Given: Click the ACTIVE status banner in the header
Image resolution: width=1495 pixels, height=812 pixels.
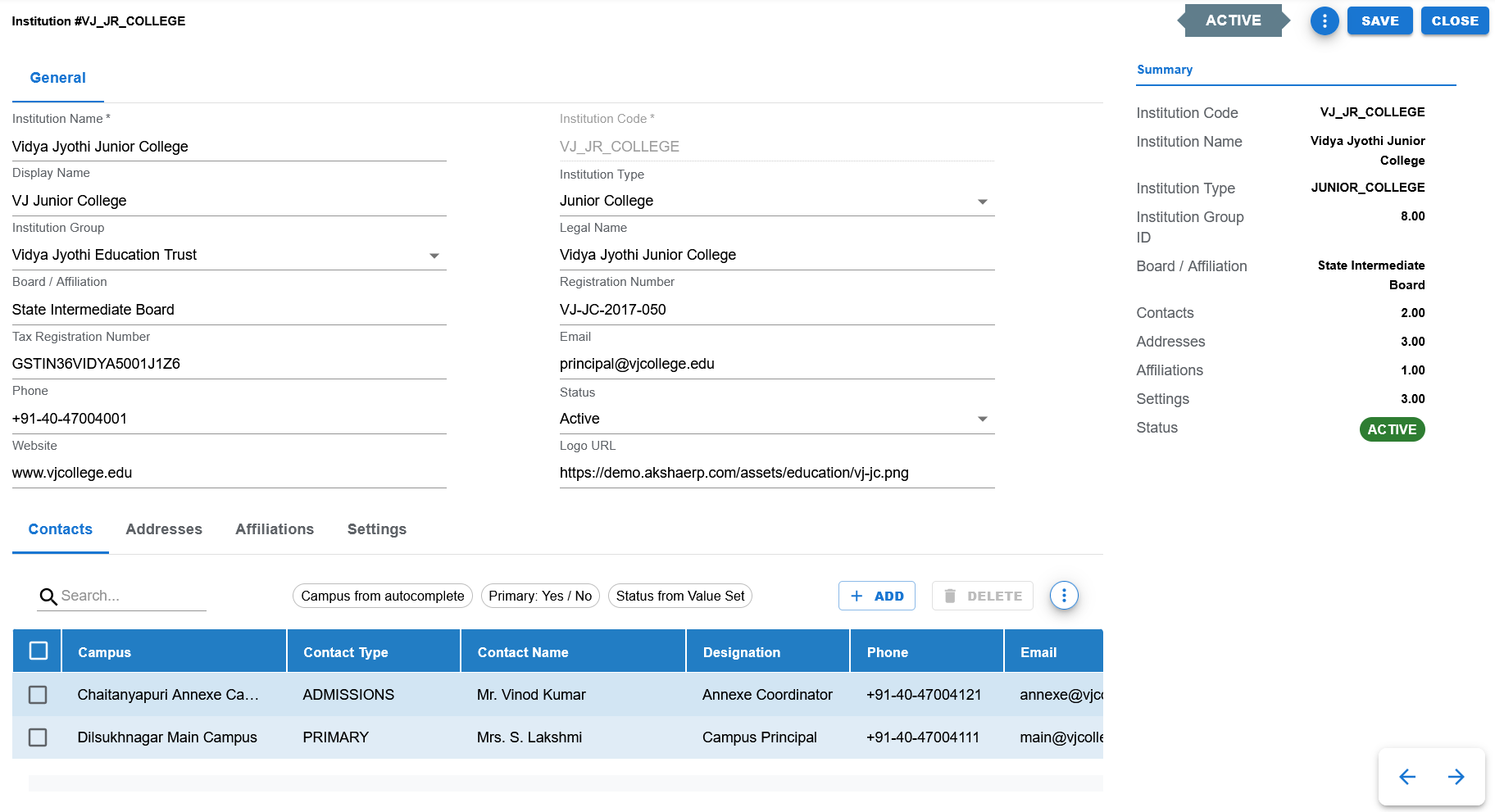Looking at the screenshot, I should tap(1234, 20).
